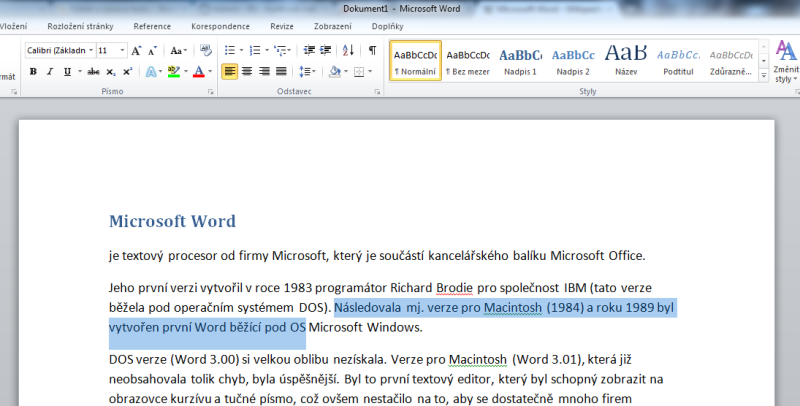Screen dimensions: 800x406
Task: Highlight text with the highlighter icon
Action: click(174, 72)
